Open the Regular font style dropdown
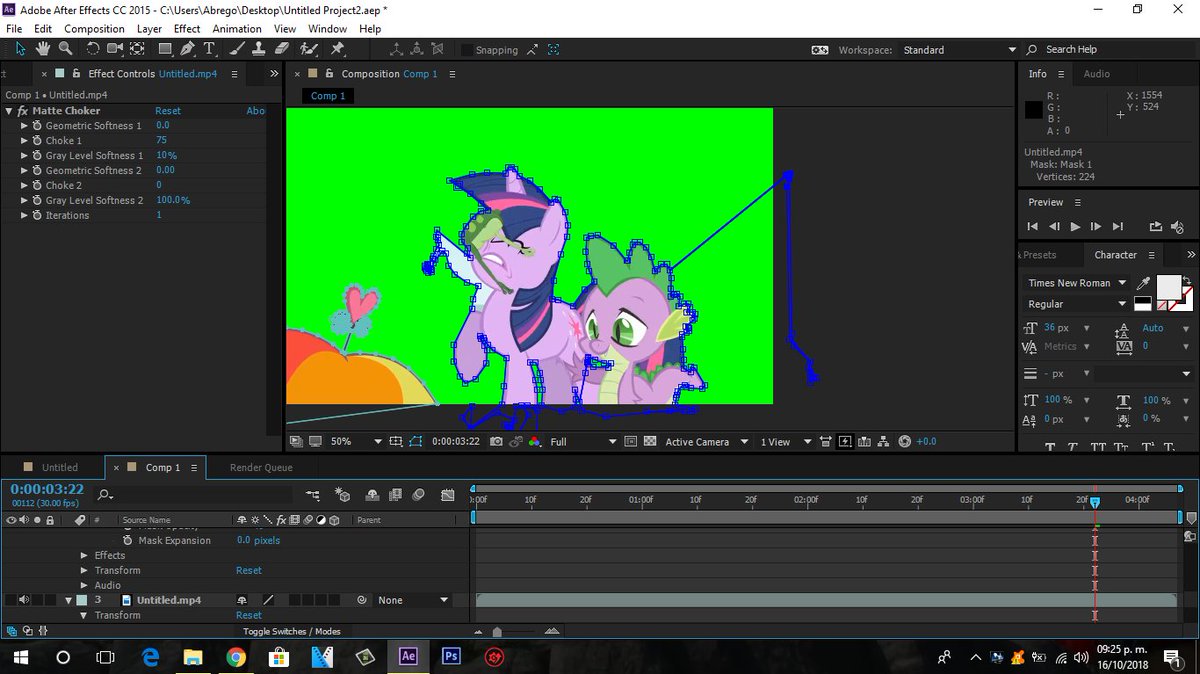The width and height of the screenshot is (1200, 674). (1076, 304)
